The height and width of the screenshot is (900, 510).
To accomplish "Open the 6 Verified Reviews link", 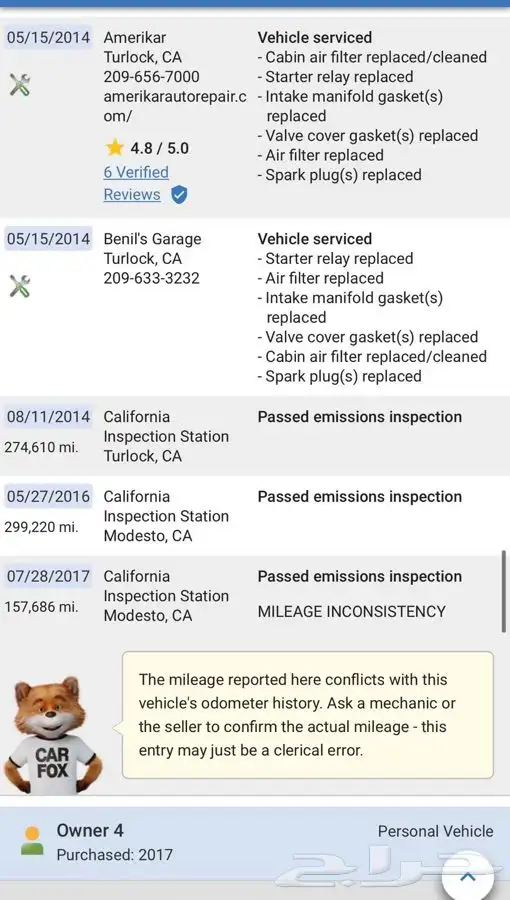I will click(x=136, y=183).
